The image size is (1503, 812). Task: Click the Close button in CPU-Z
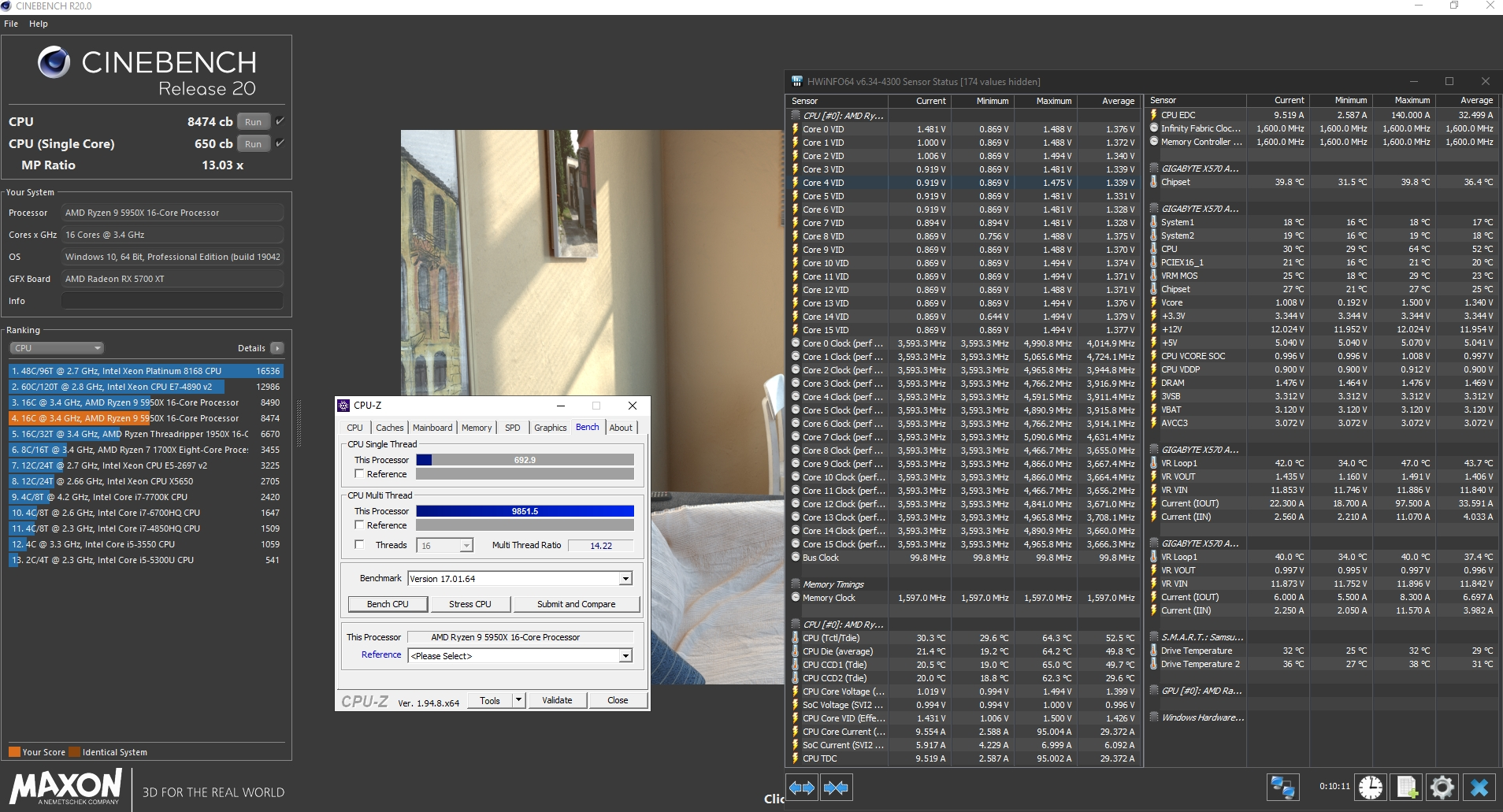(x=618, y=700)
